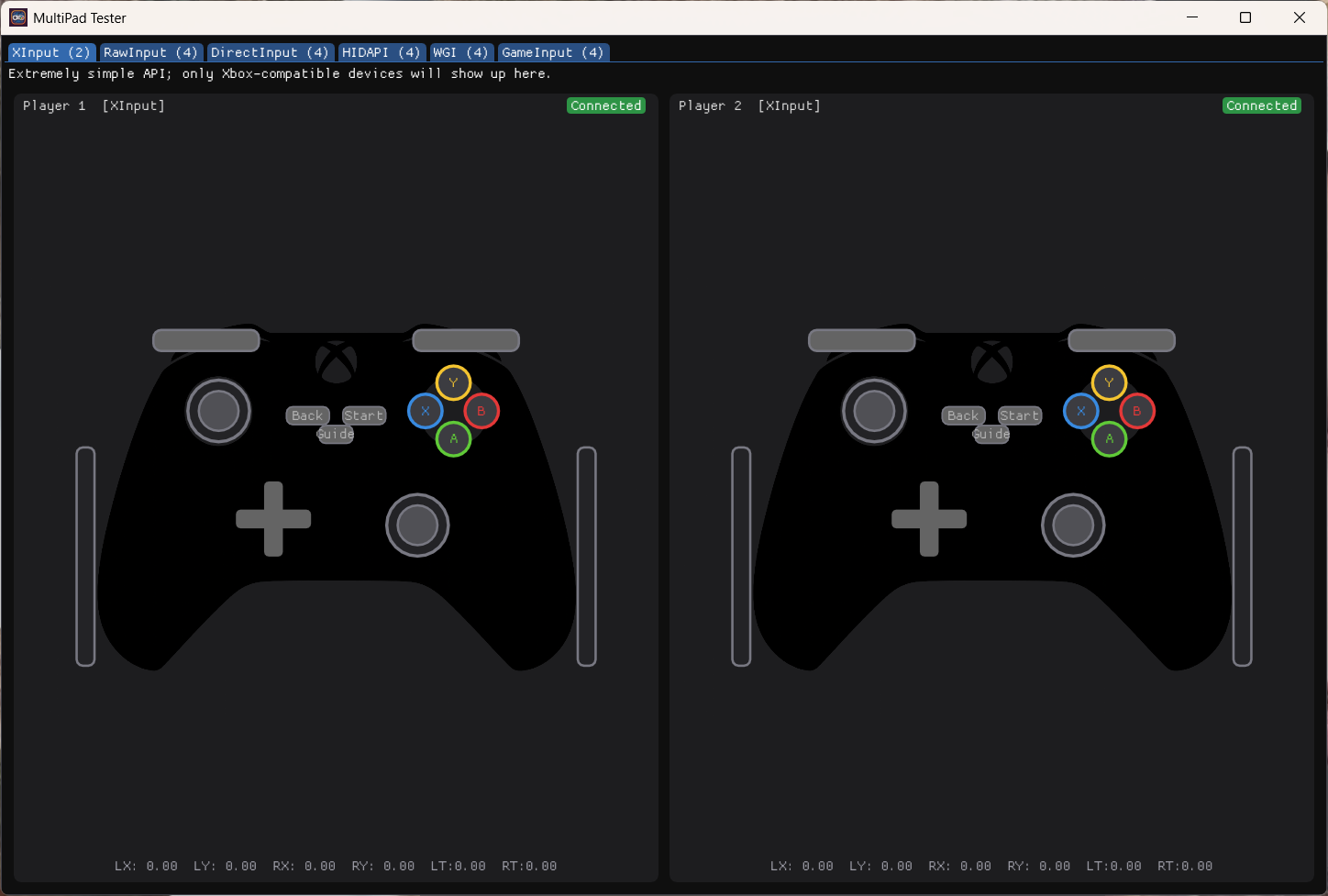The height and width of the screenshot is (896, 1328).
Task: Click the MultiPad Tester title bar icon
Action: click(x=18, y=17)
